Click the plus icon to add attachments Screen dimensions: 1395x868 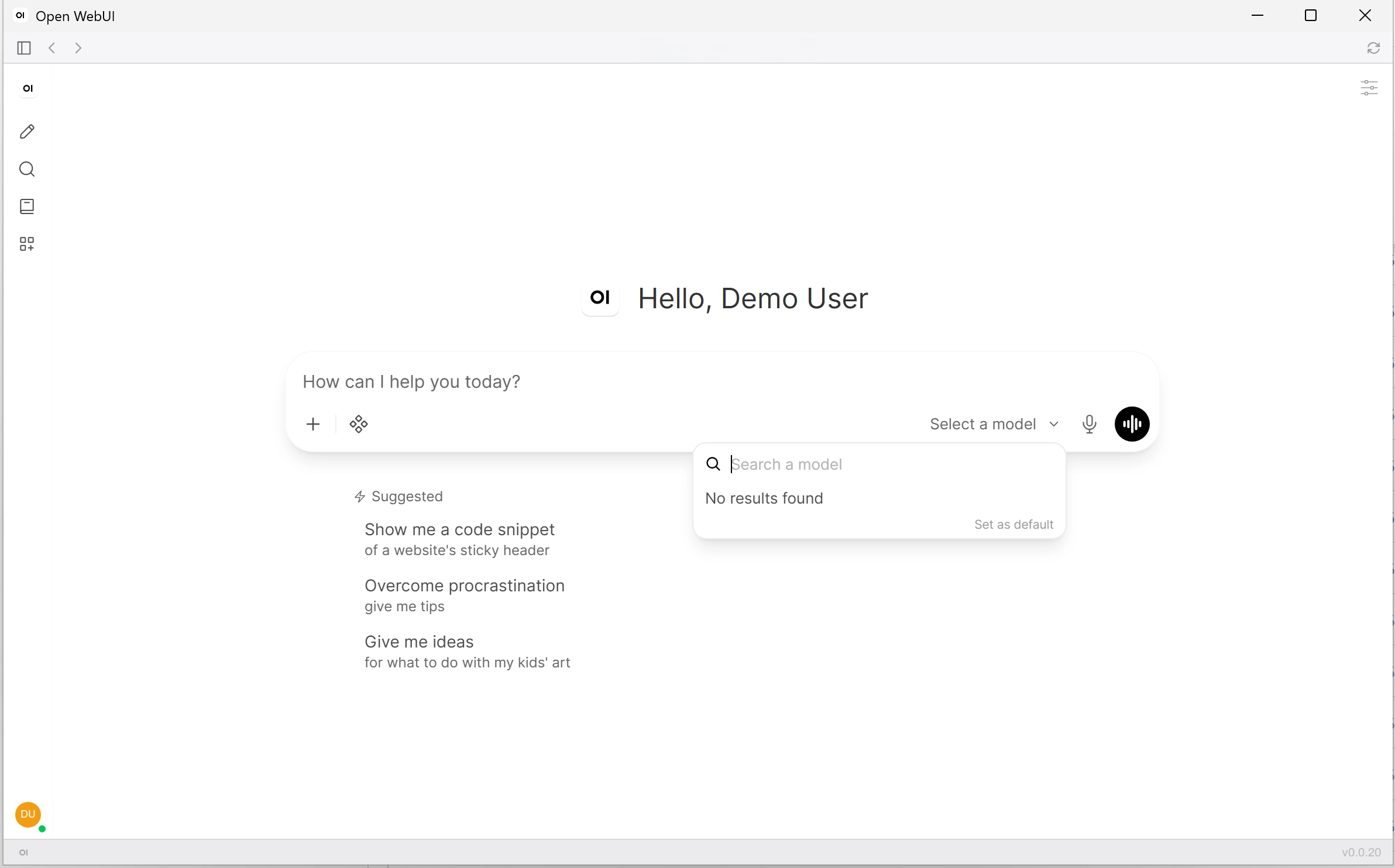pyautogui.click(x=314, y=424)
